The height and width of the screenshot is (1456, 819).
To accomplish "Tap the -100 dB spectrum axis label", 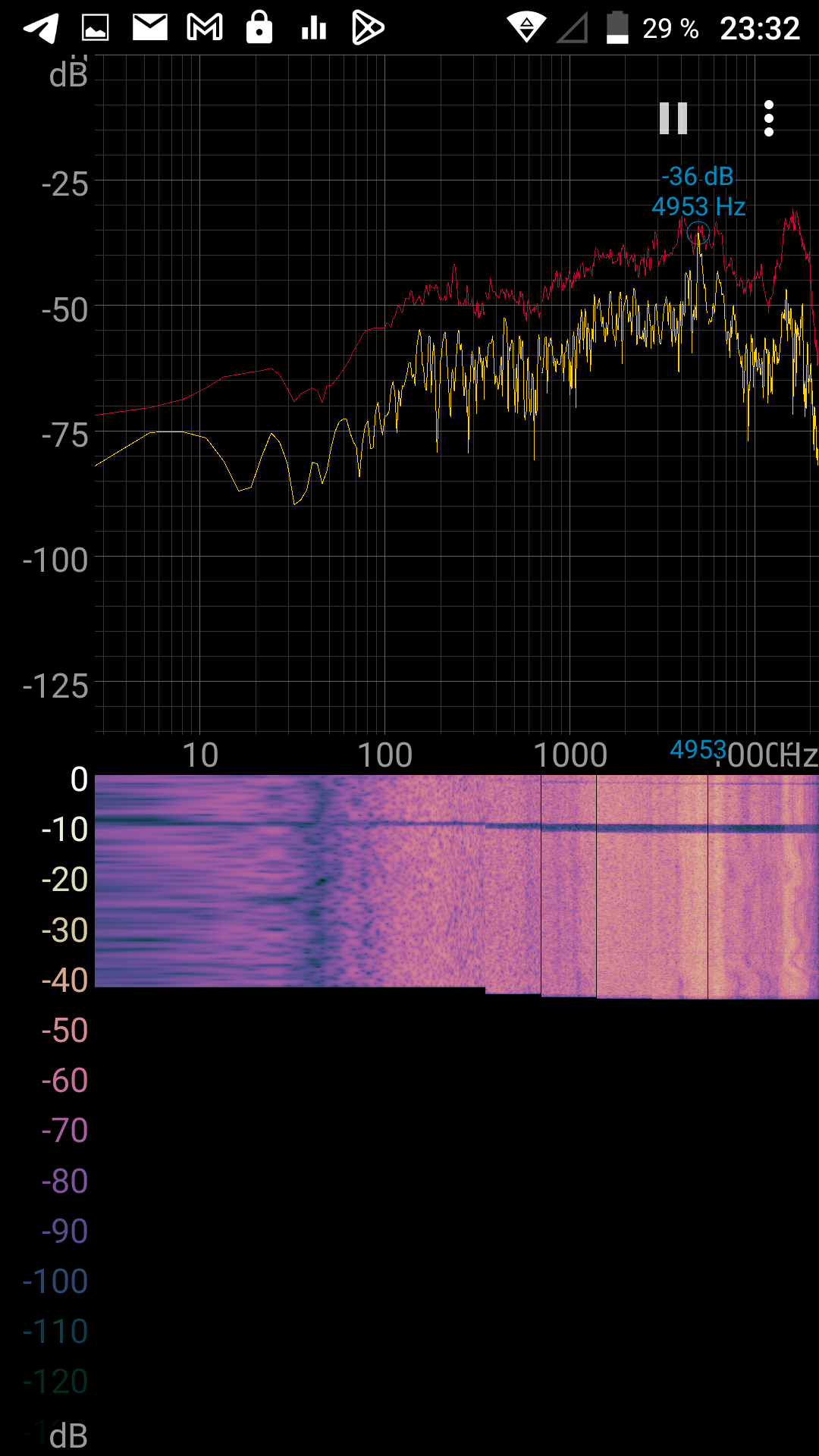I will tap(55, 561).
